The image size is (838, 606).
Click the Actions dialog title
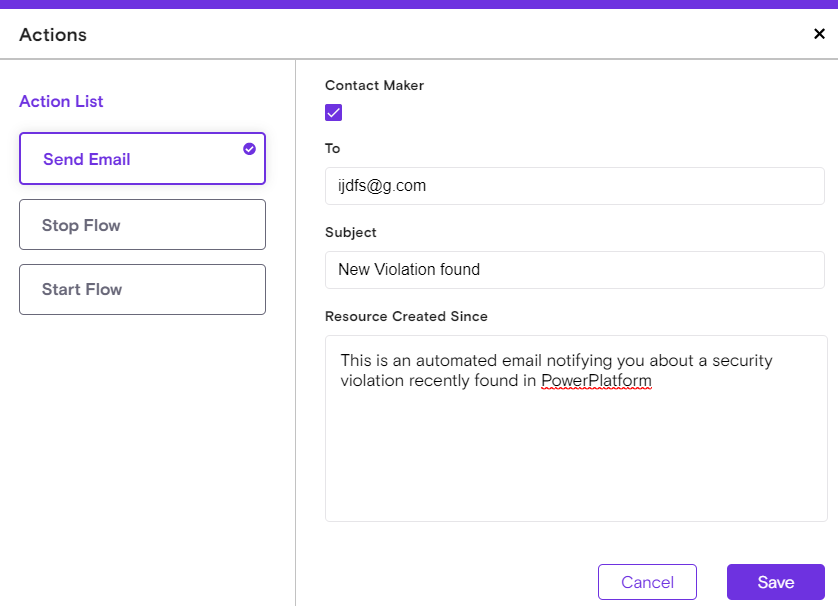point(53,35)
